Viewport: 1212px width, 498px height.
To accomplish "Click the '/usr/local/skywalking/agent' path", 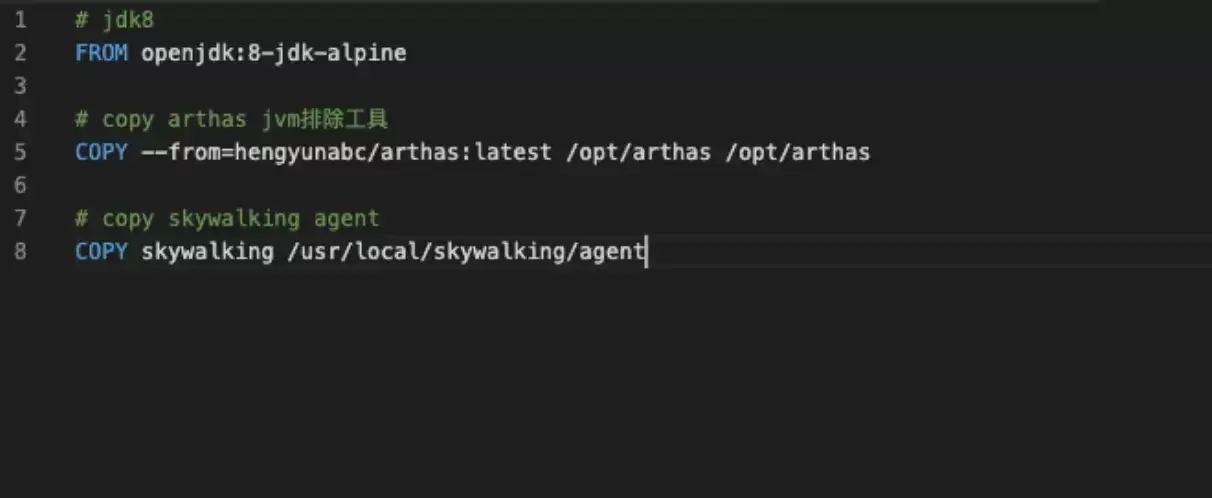I will (466, 251).
